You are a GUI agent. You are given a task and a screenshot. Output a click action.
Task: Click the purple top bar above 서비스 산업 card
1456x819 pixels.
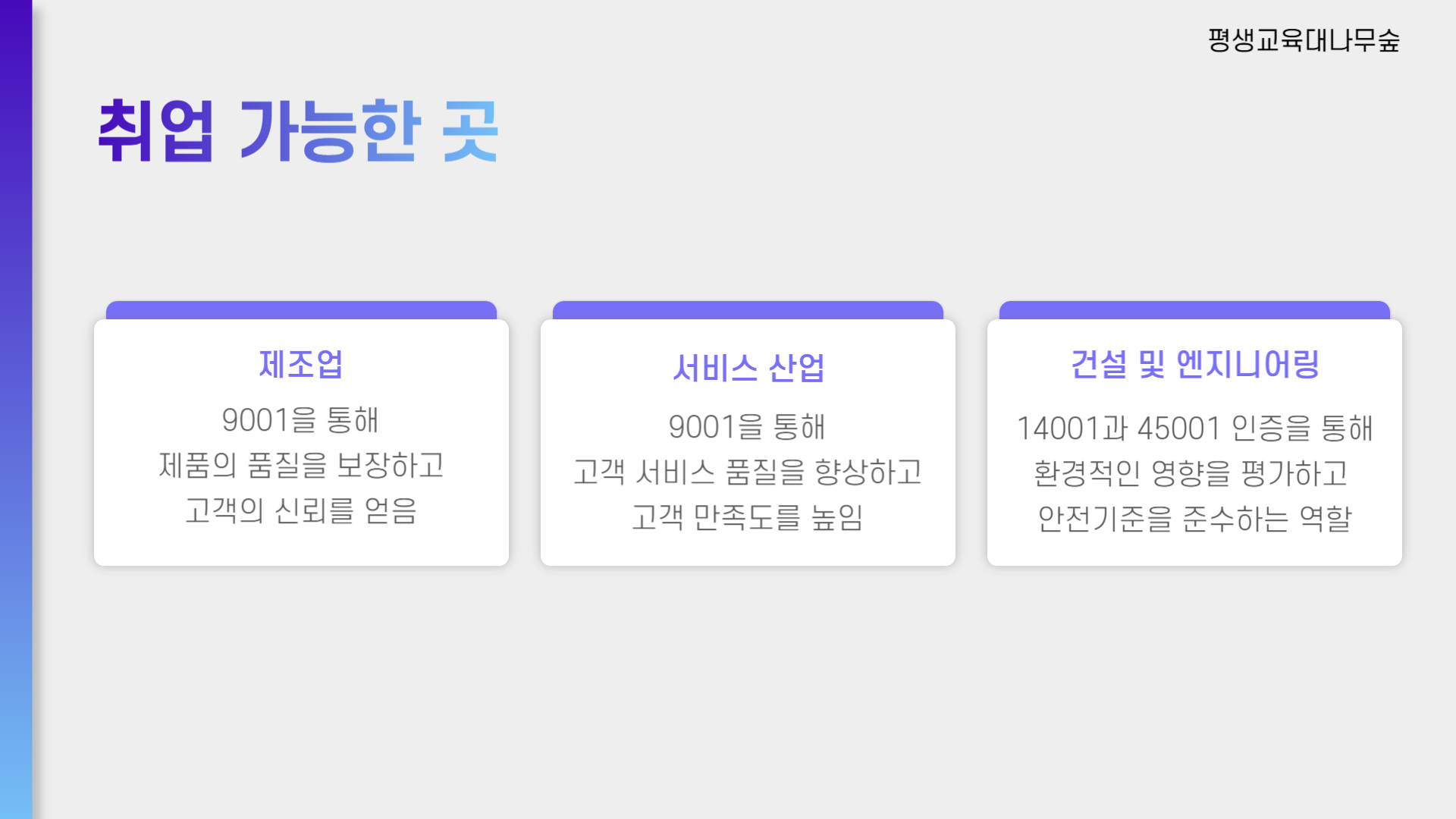point(748,309)
